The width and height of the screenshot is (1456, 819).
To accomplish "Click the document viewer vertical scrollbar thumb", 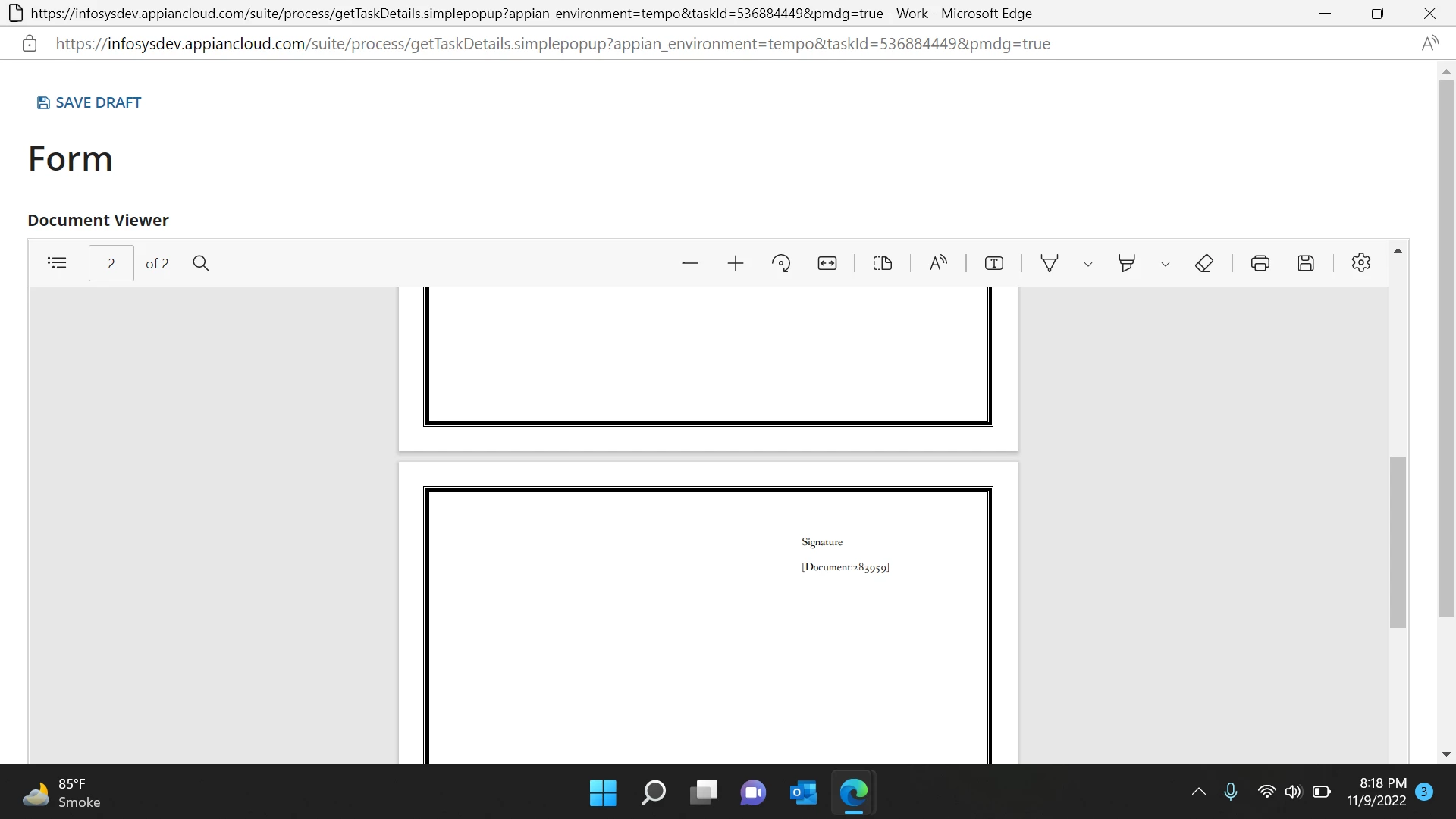I will click(1398, 542).
